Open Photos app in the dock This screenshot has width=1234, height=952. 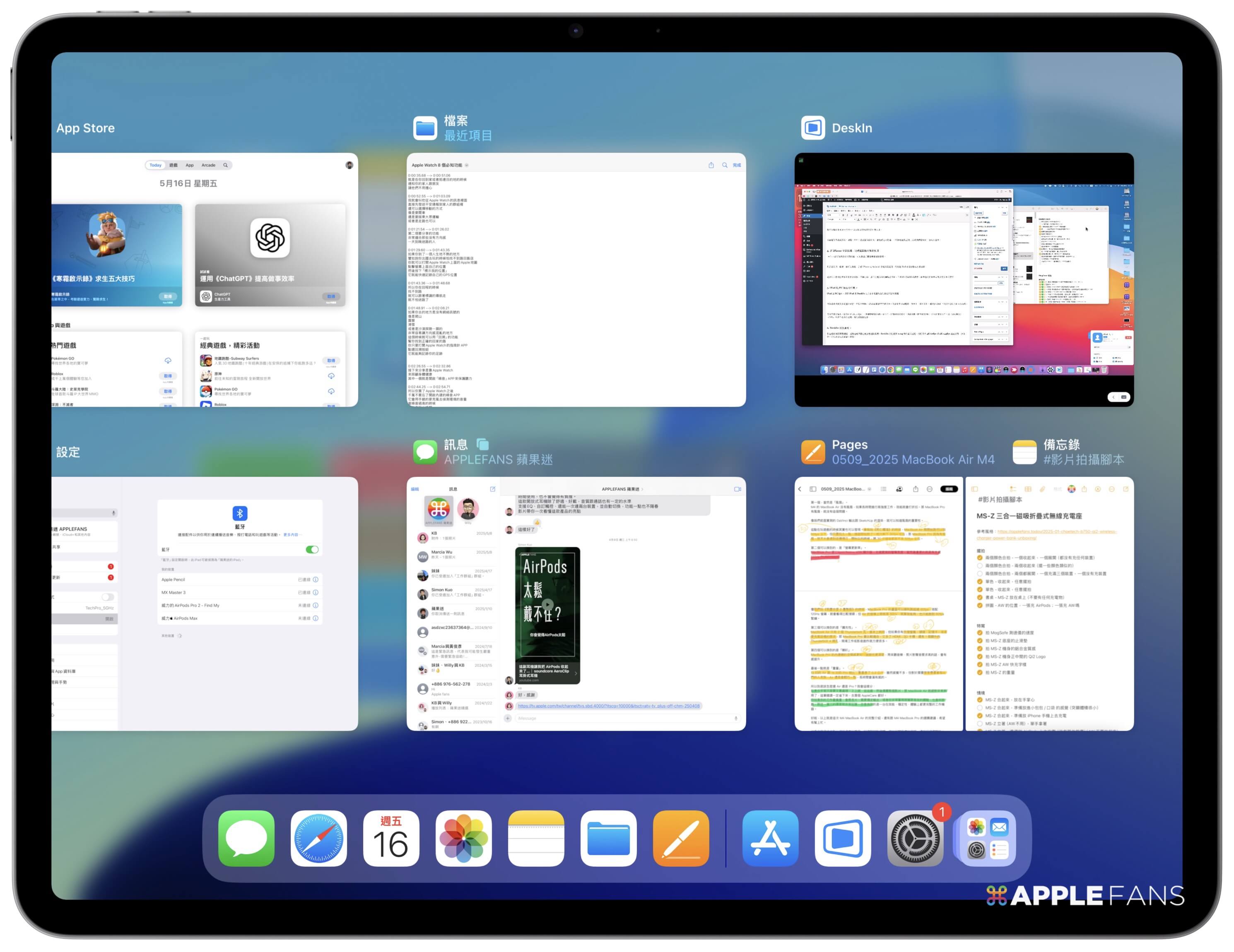click(x=463, y=838)
